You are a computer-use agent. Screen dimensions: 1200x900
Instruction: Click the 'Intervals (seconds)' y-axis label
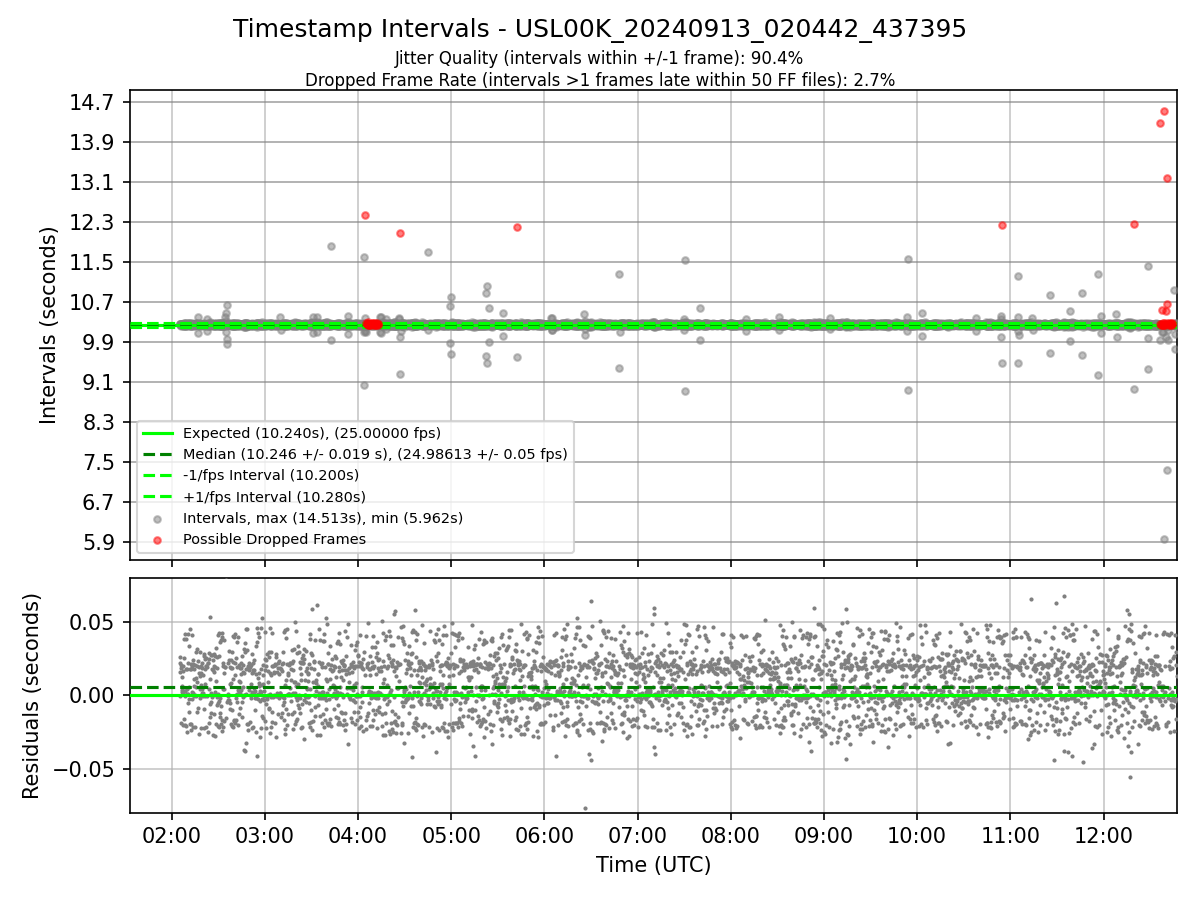[x=49, y=325]
